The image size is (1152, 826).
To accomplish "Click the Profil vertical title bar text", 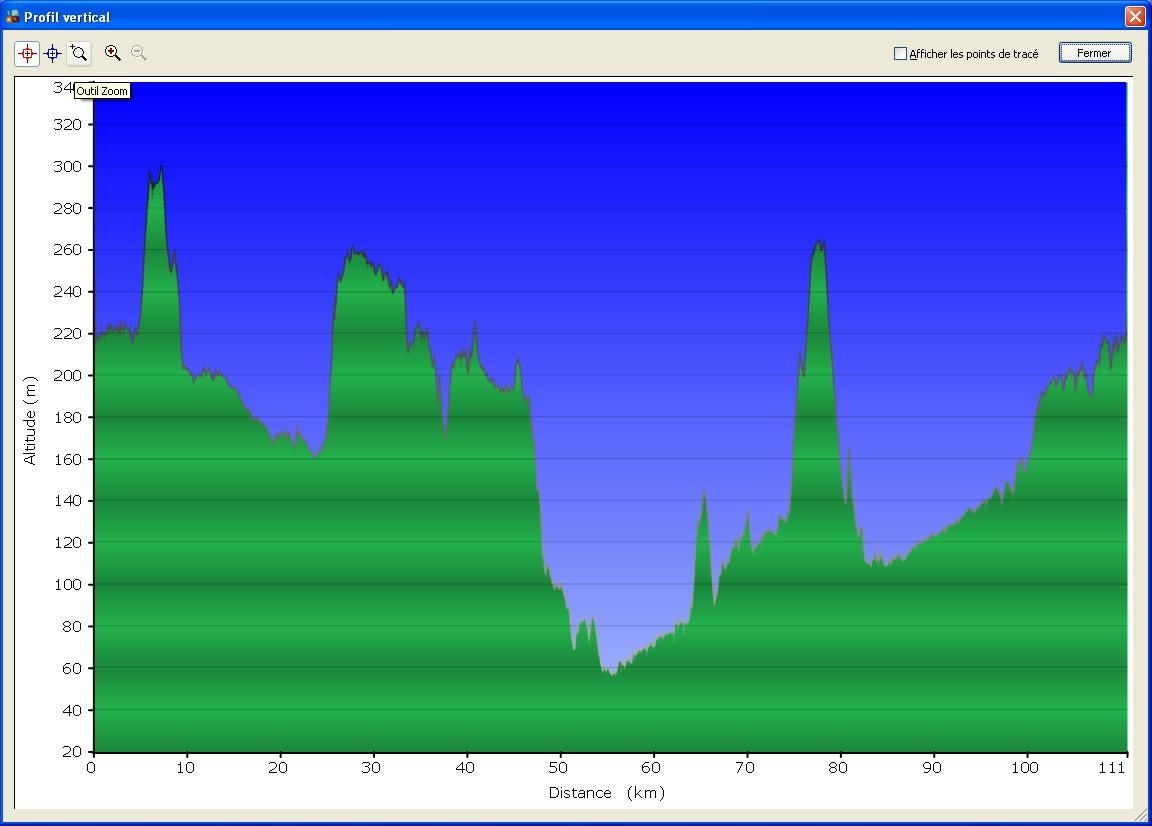I will coord(67,17).
